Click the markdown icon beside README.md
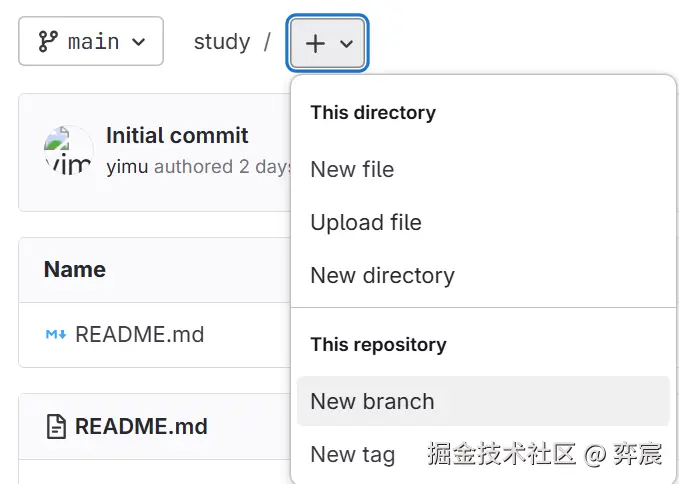Screen dimensions: 679x484 click(x=56, y=334)
